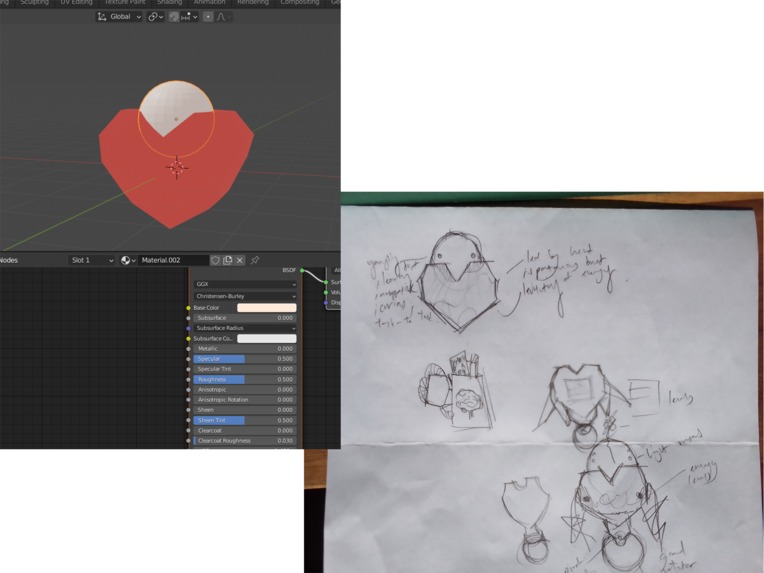Expand the Subsurface Radius dropdown
Screen dimensions: 764x573
(245, 328)
